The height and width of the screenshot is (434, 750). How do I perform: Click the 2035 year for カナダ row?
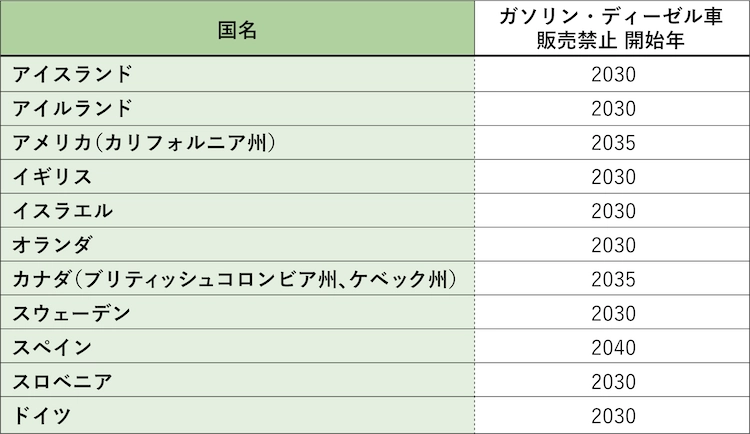pyautogui.click(x=613, y=279)
